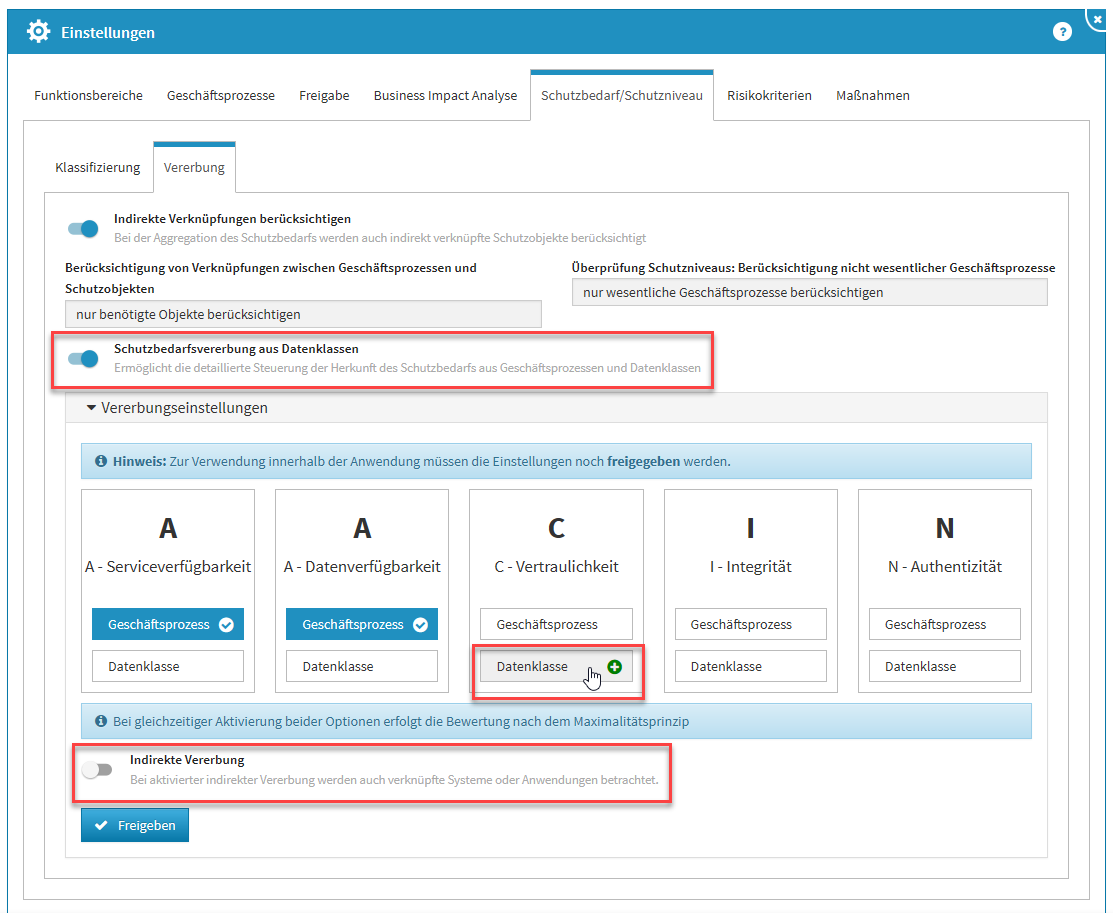Switch to the Klassifizierung tab

click(x=97, y=167)
